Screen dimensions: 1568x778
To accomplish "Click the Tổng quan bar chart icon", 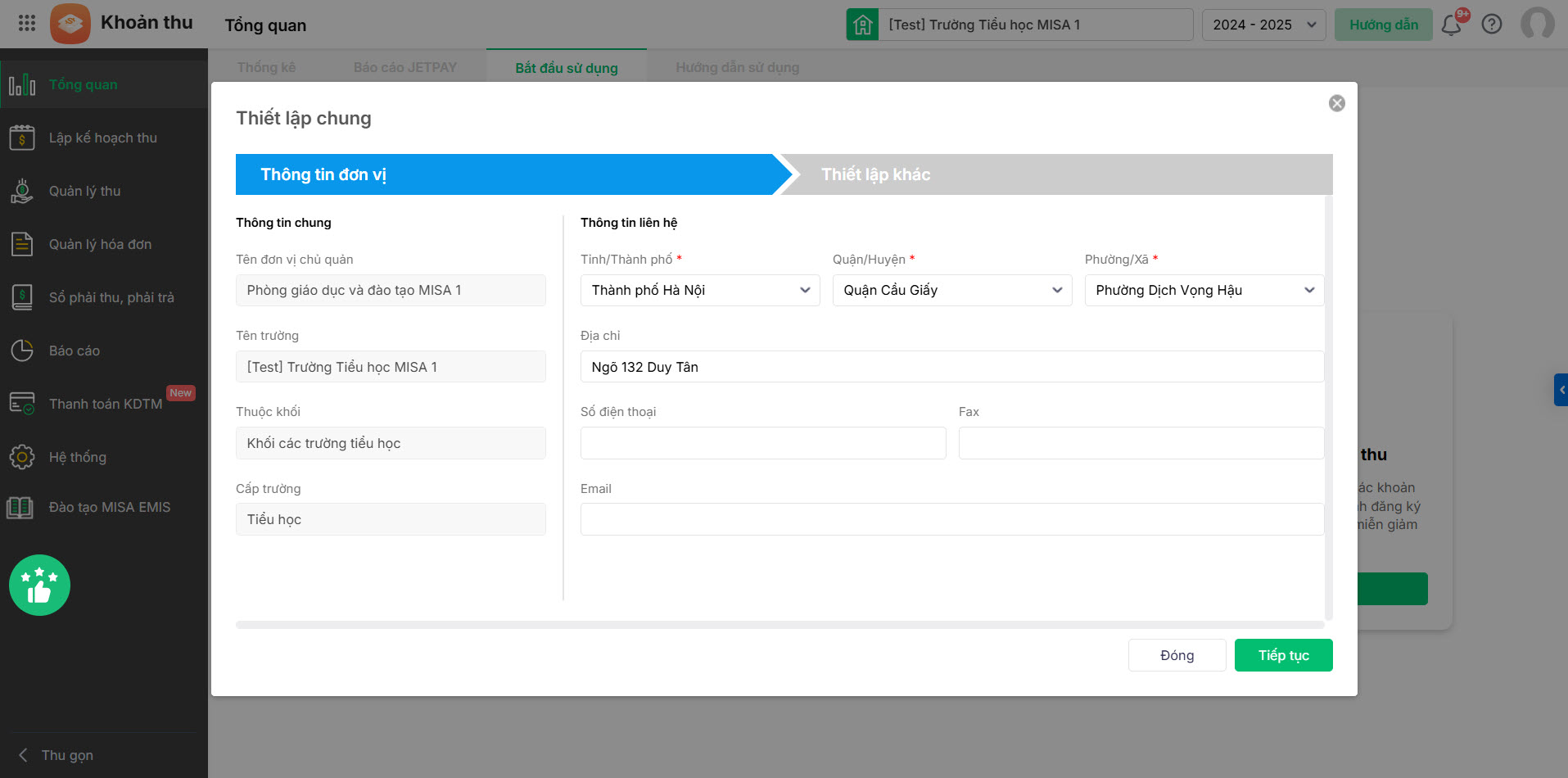I will pyautogui.click(x=22, y=84).
